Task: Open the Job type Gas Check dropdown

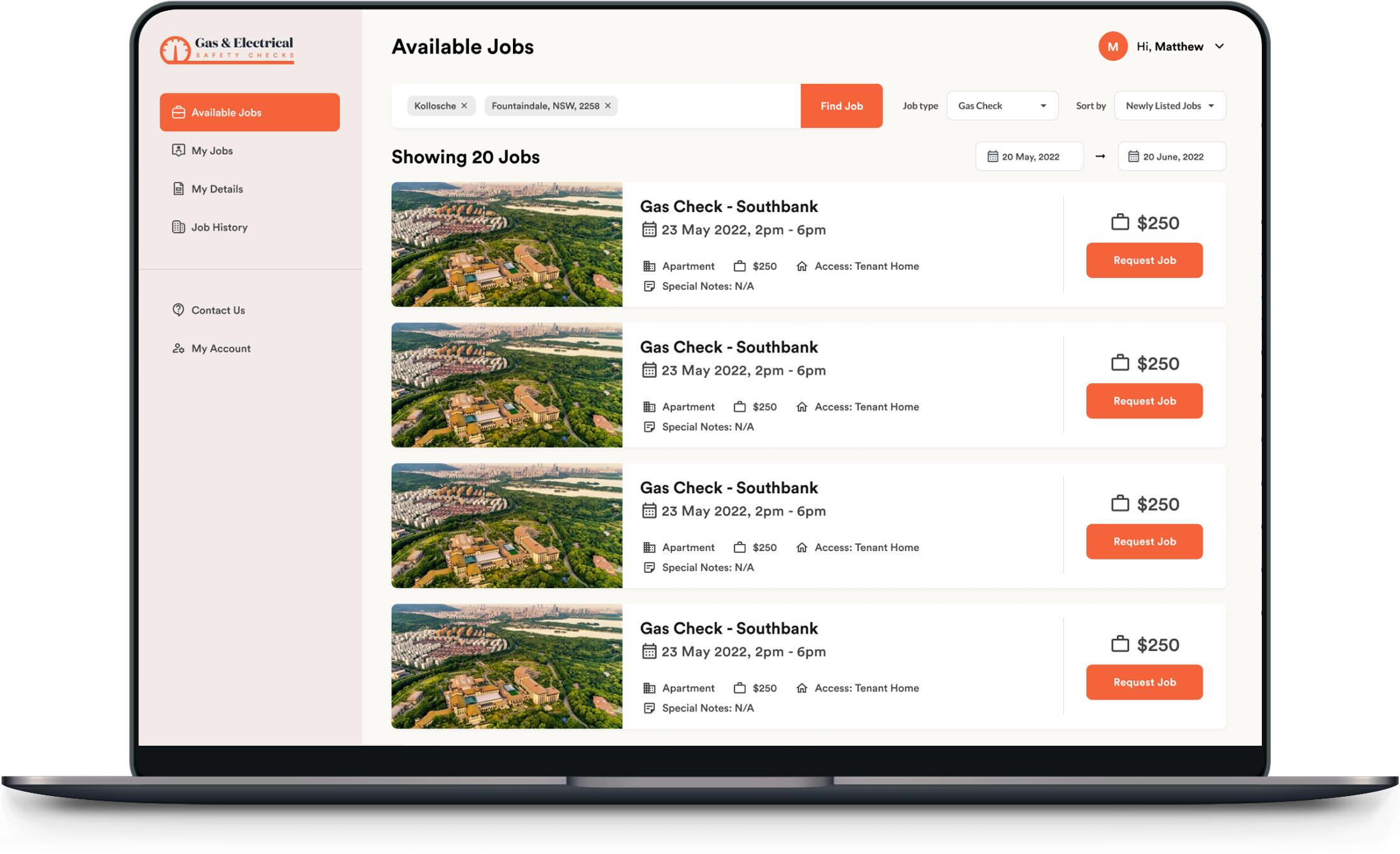Action: pos(1002,106)
